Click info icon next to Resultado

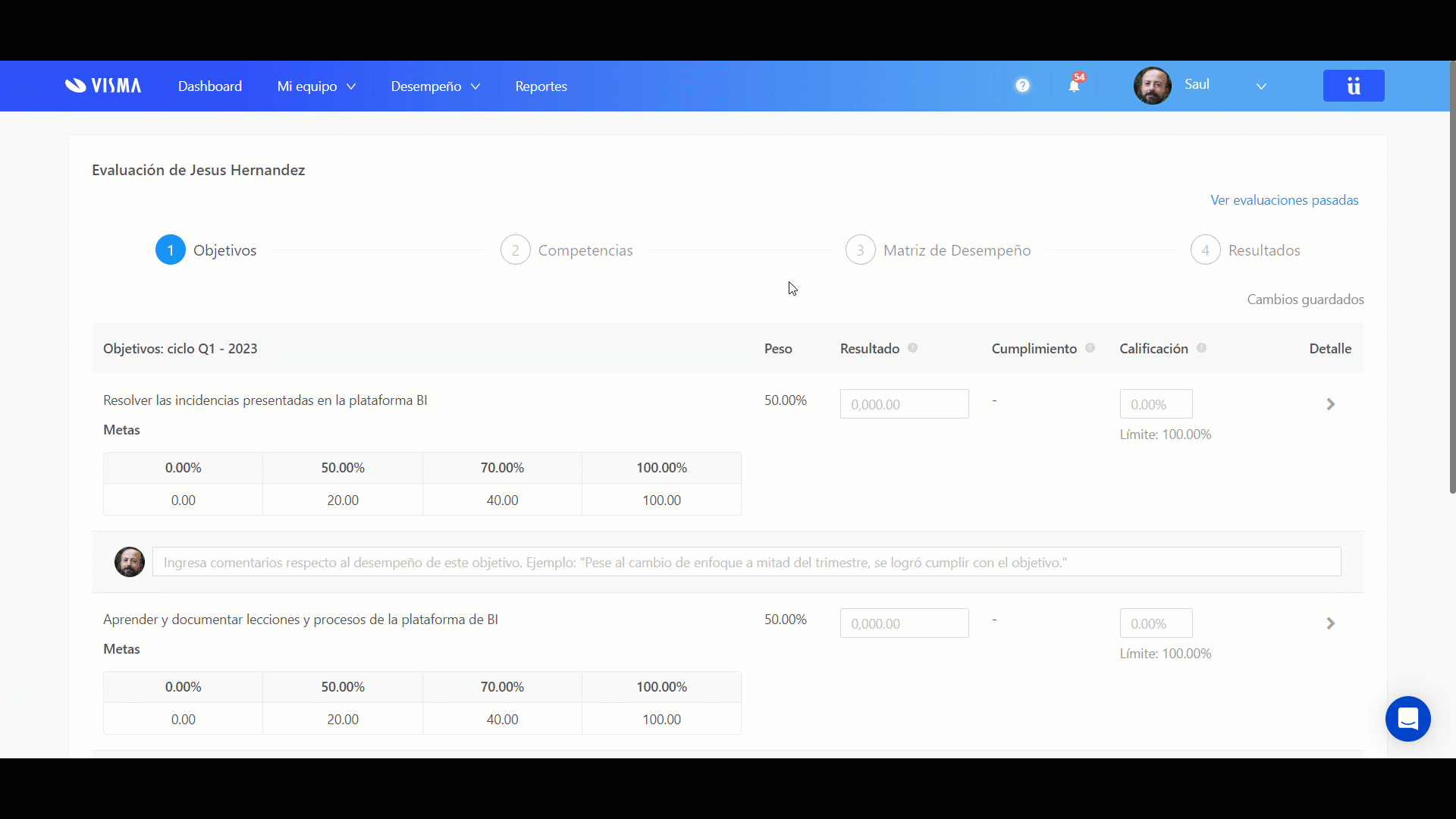(913, 348)
